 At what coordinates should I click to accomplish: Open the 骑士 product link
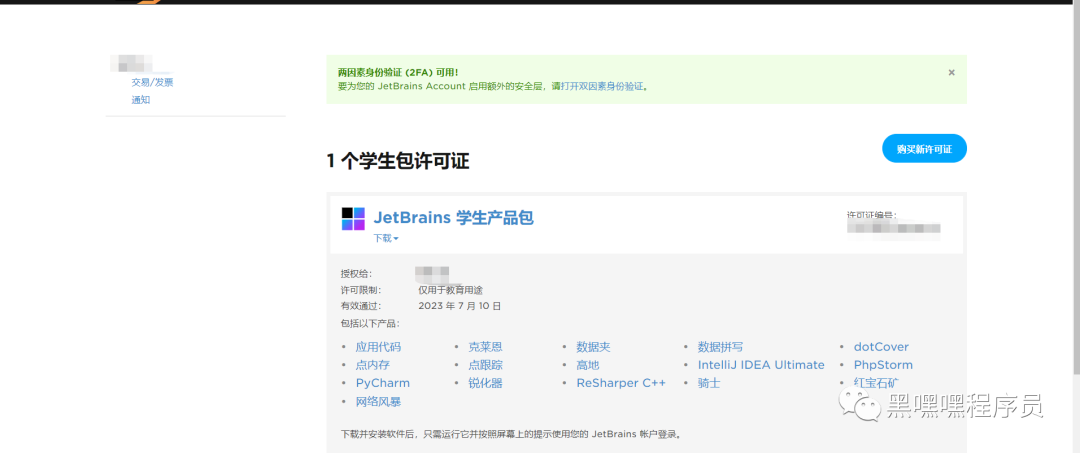pyautogui.click(x=709, y=383)
